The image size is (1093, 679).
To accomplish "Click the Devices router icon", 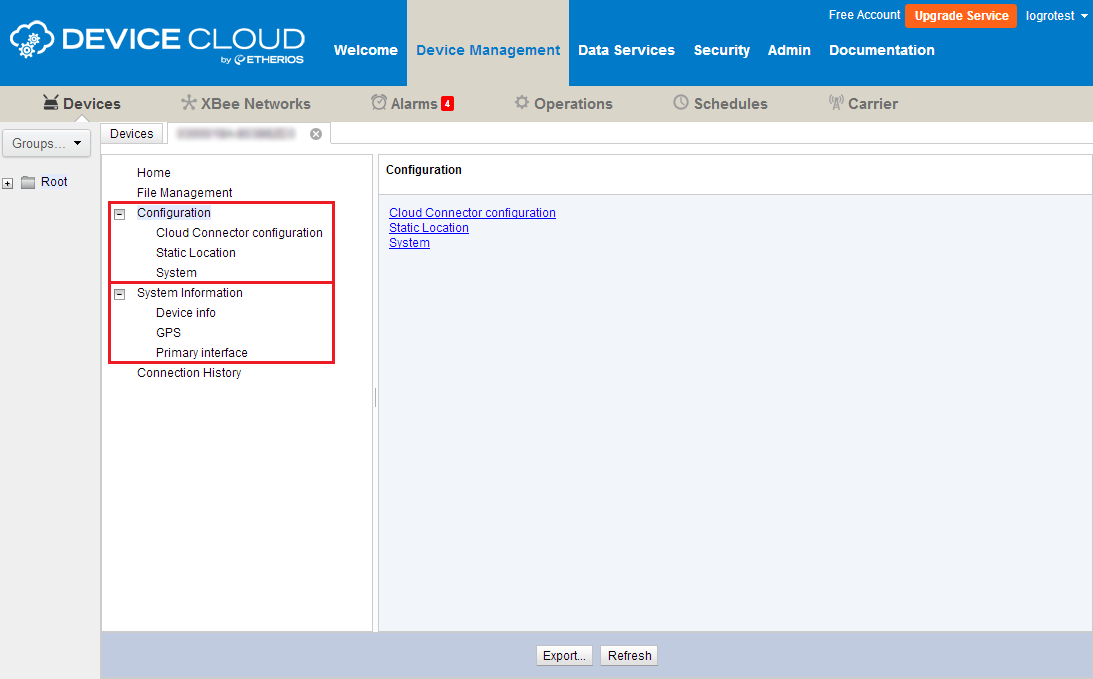I will tap(50, 103).
